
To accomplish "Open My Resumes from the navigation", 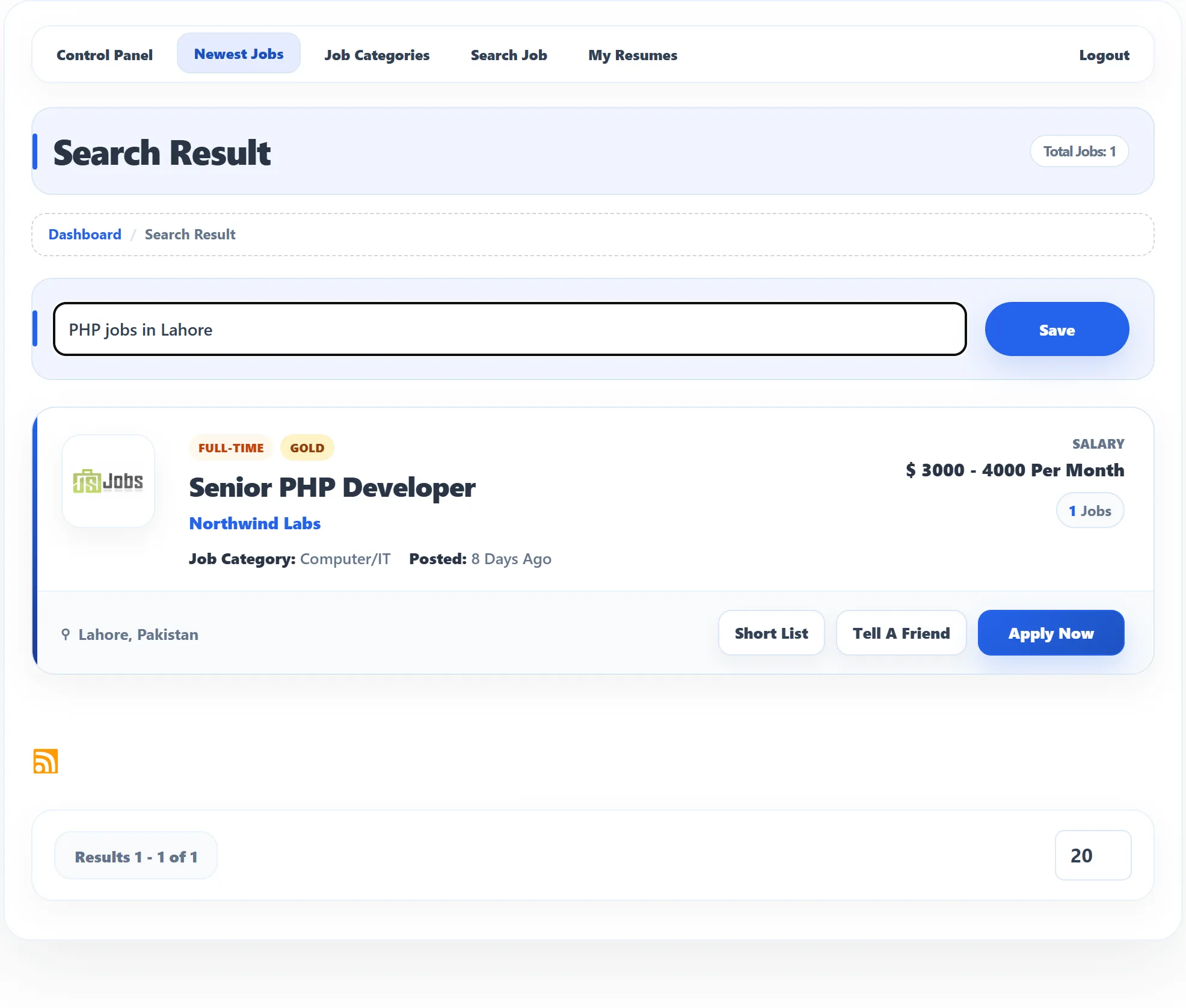I will [x=633, y=55].
